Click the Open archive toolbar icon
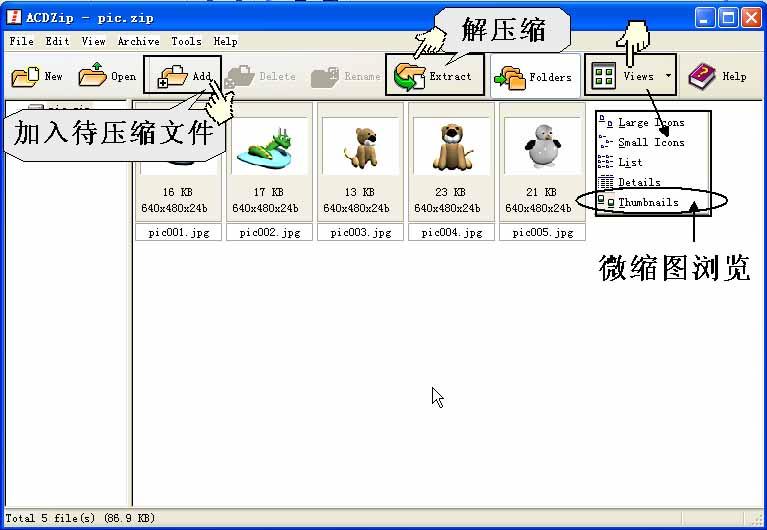 pos(93,76)
